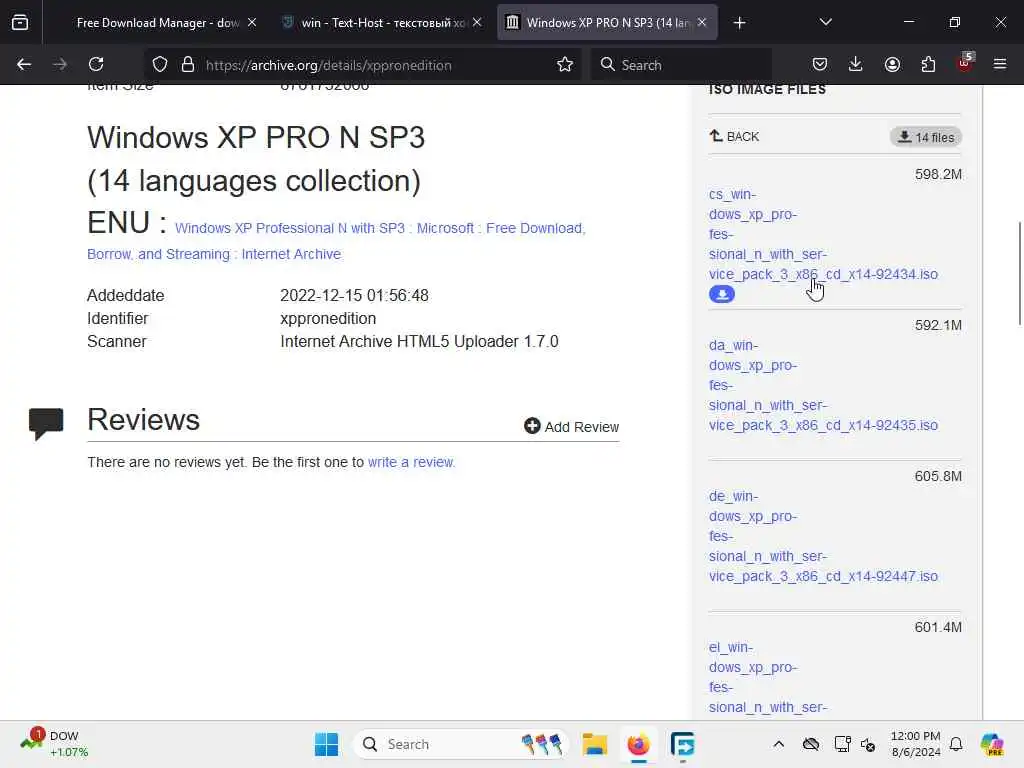Viewport: 1024px width, 768px height.
Task: Select the Internet Archive HTML5 Uploader 1.7.0 text
Action: [x=419, y=342]
